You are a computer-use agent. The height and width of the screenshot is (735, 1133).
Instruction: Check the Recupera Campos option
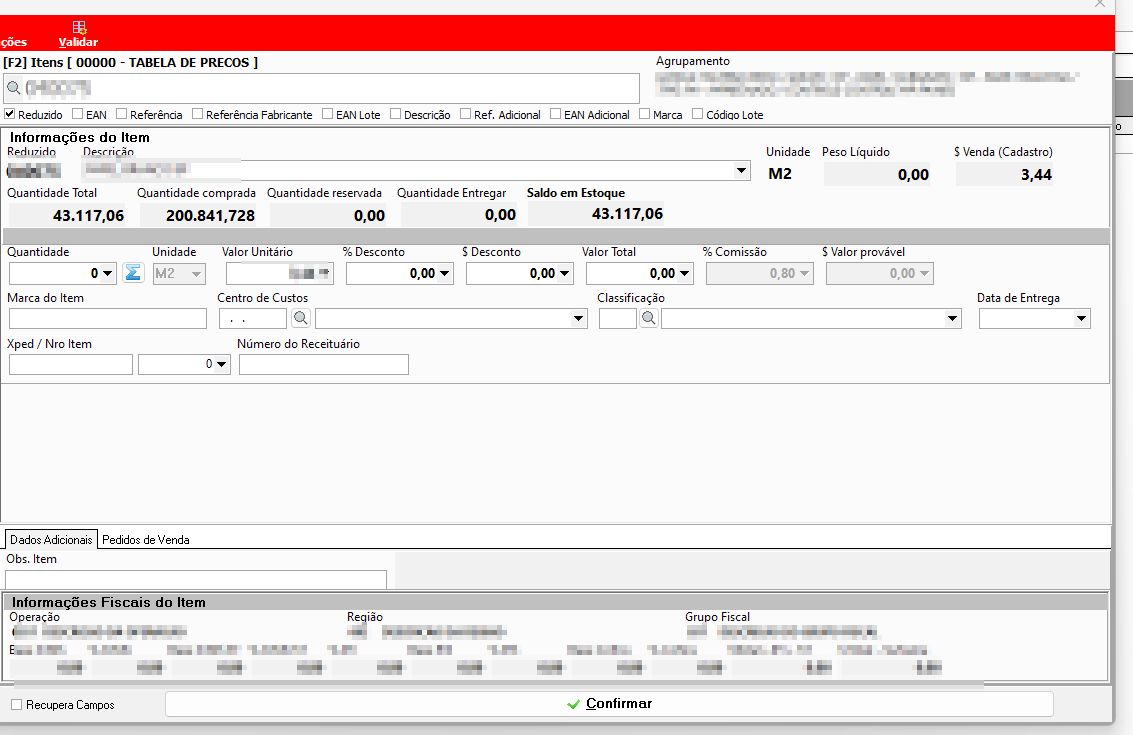tap(17, 705)
